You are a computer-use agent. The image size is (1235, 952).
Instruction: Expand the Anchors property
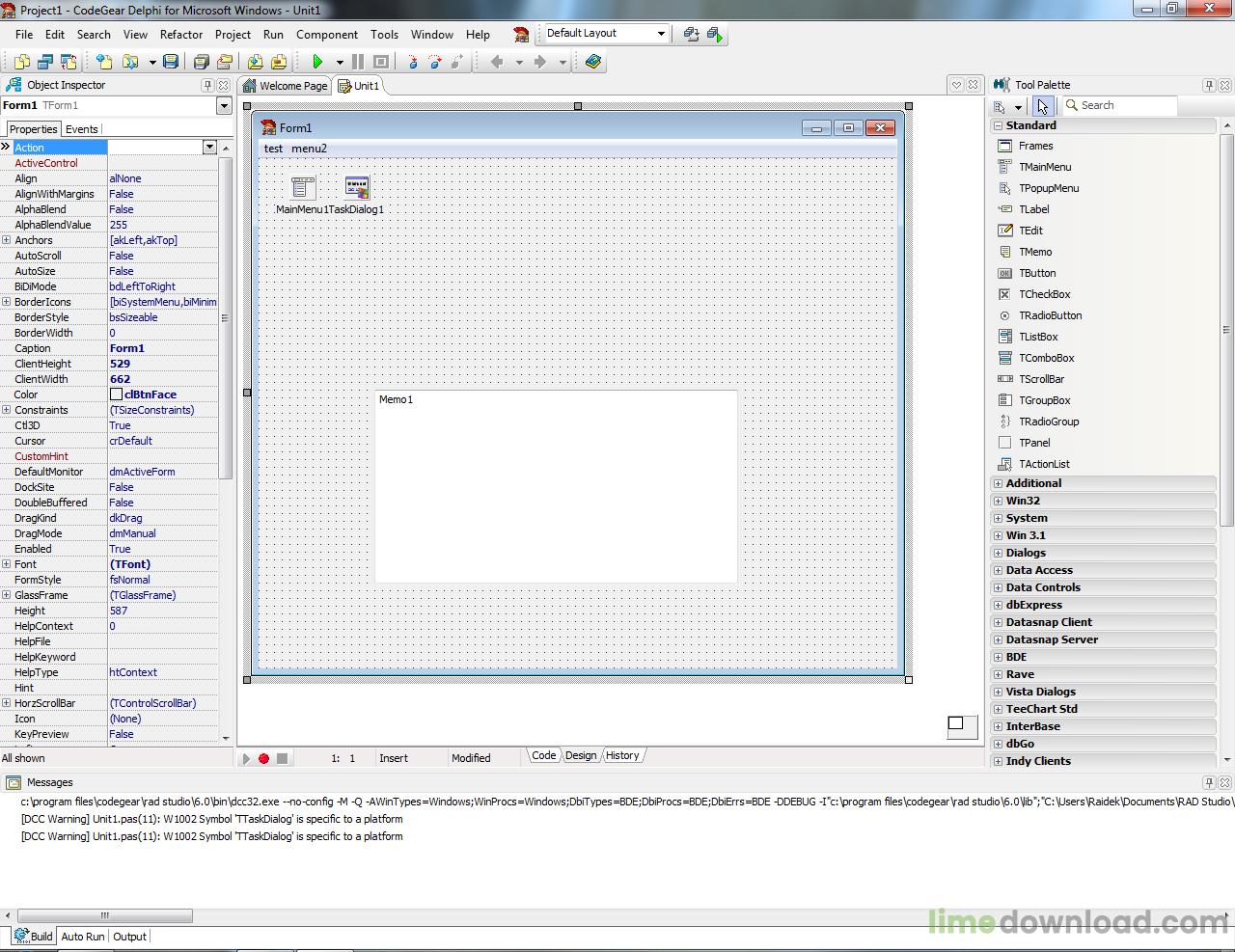pos(6,240)
